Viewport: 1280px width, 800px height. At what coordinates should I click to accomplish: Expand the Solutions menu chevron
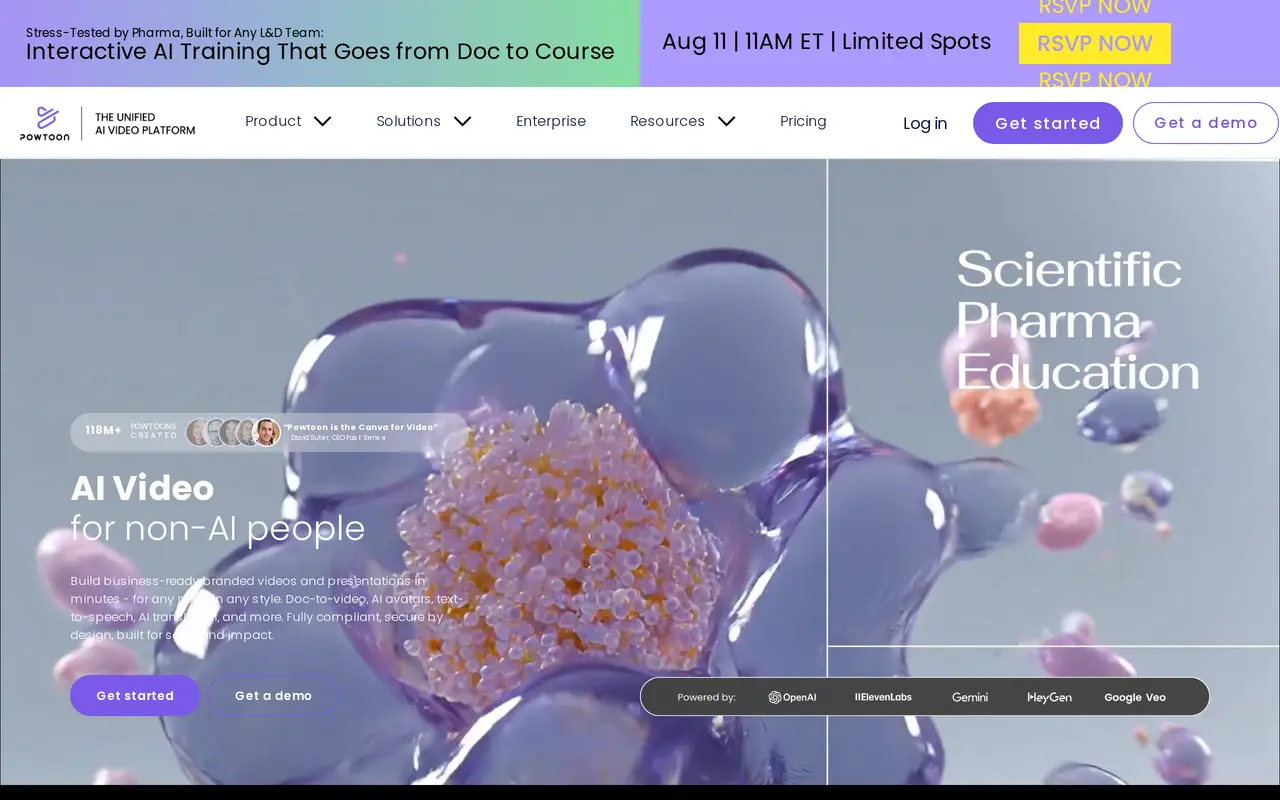(462, 121)
